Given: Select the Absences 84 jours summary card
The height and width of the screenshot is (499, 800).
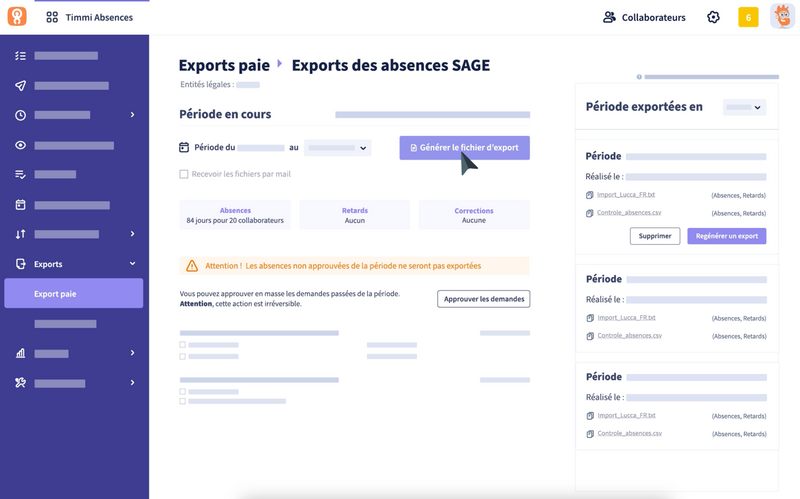Looking at the screenshot, I should tap(235, 215).
